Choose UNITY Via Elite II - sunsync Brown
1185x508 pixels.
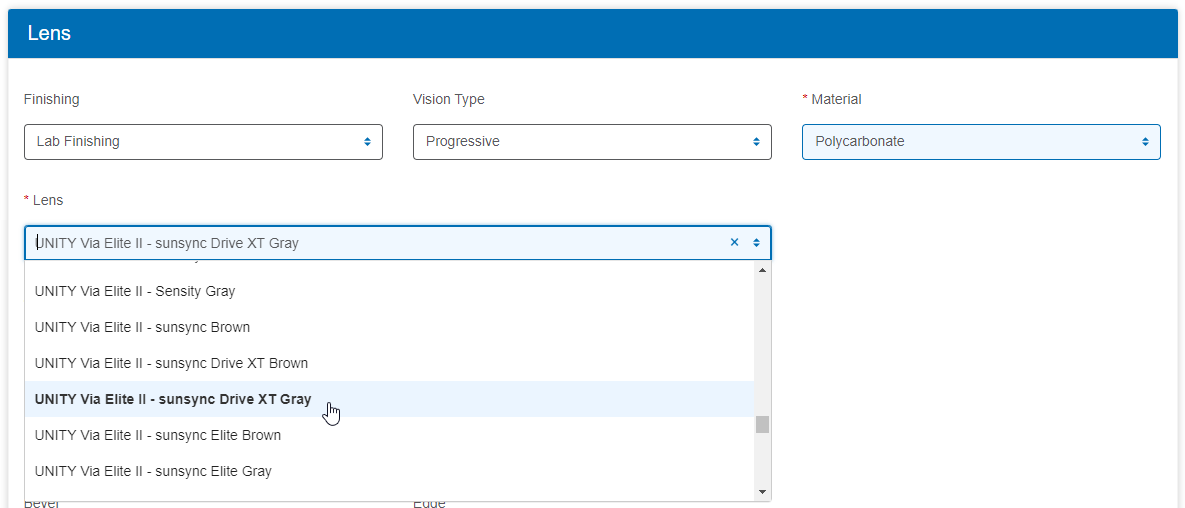[142, 328]
